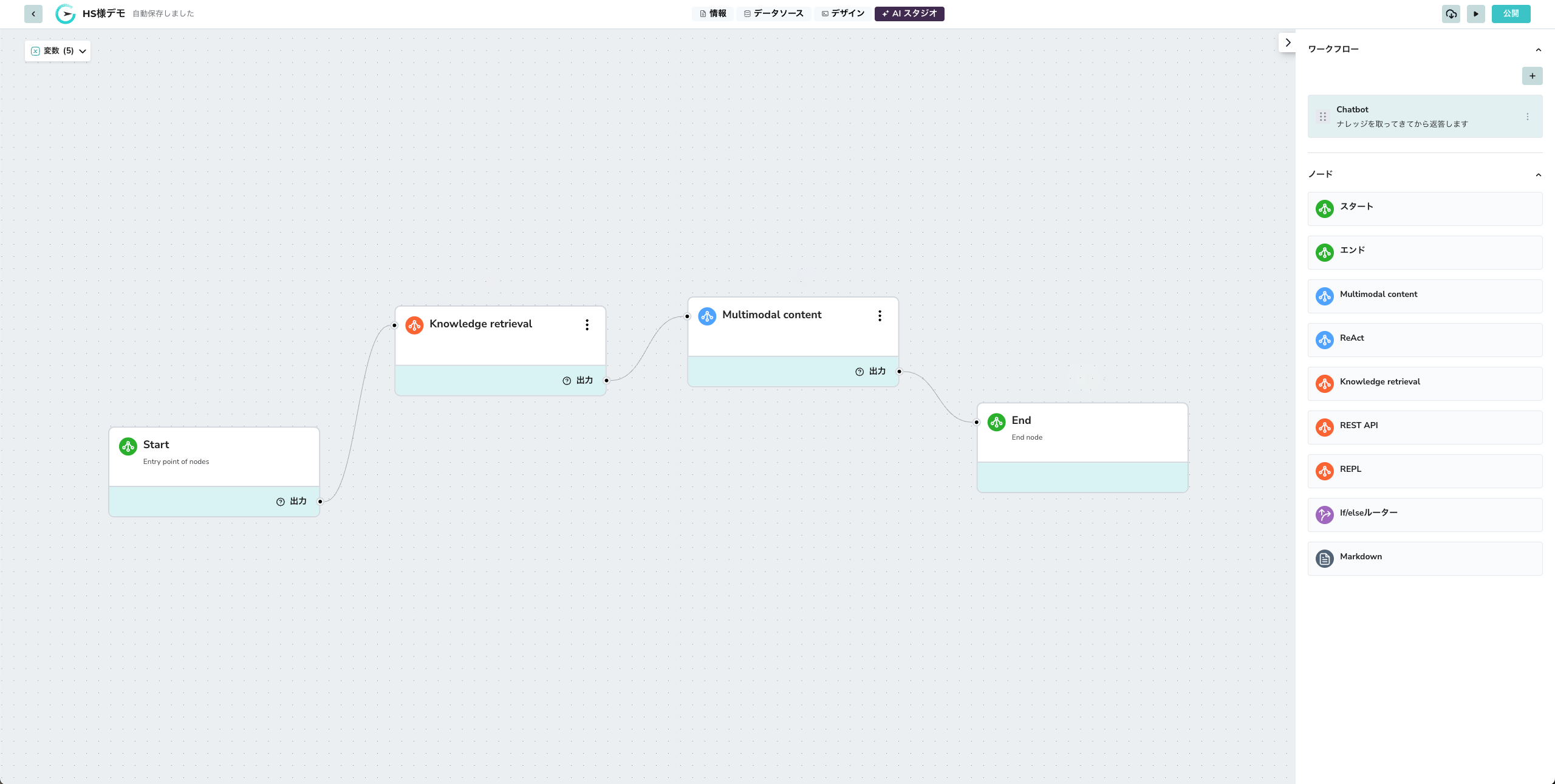Expand the variables (5) dropdown
Viewport: 1555px width, 784px height.
pos(58,51)
